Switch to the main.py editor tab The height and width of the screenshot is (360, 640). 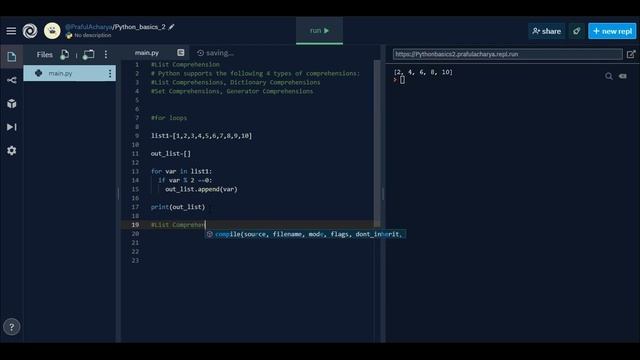click(147, 53)
